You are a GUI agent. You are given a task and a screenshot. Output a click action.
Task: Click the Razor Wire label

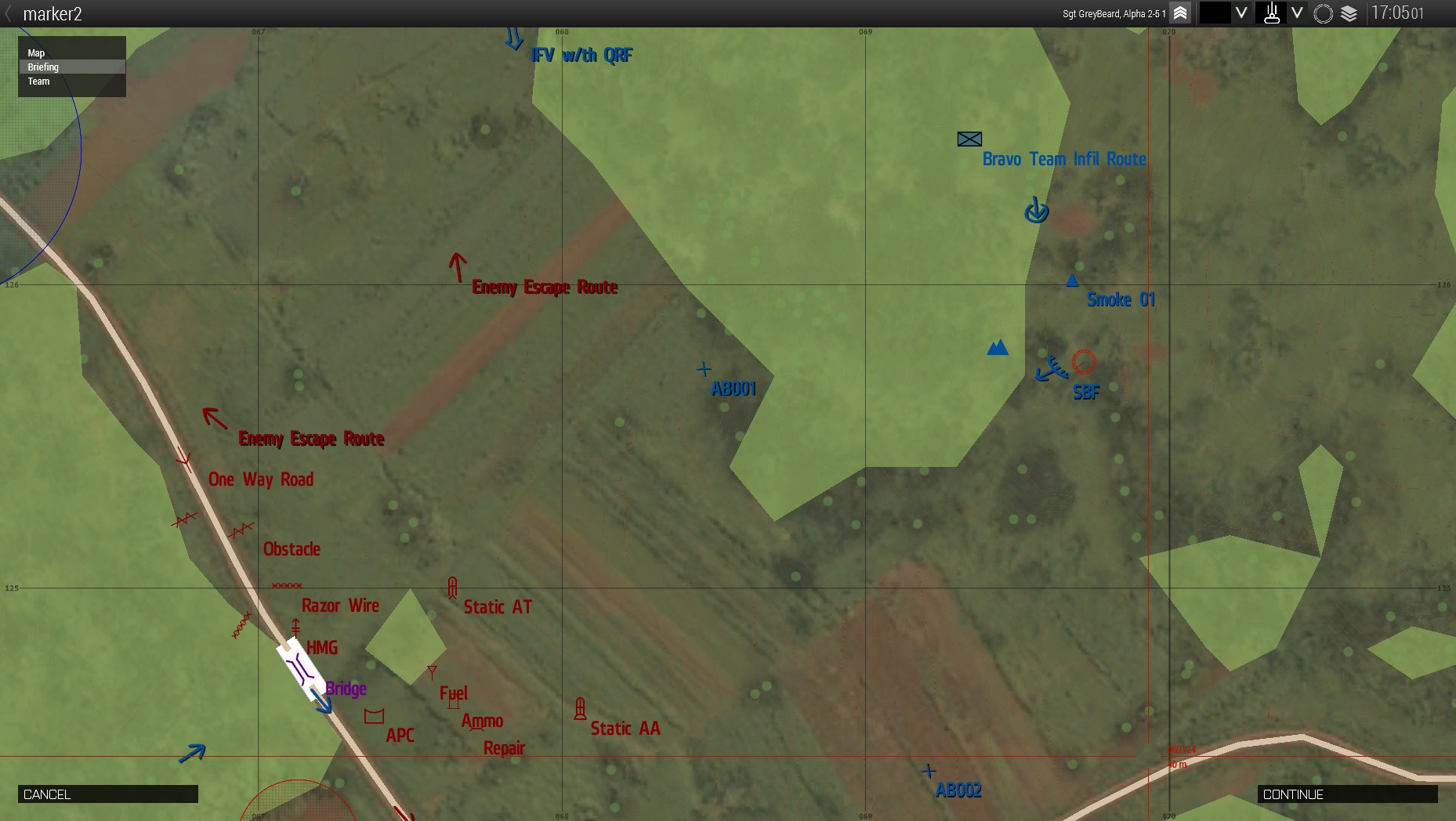click(x=340, y=606)
